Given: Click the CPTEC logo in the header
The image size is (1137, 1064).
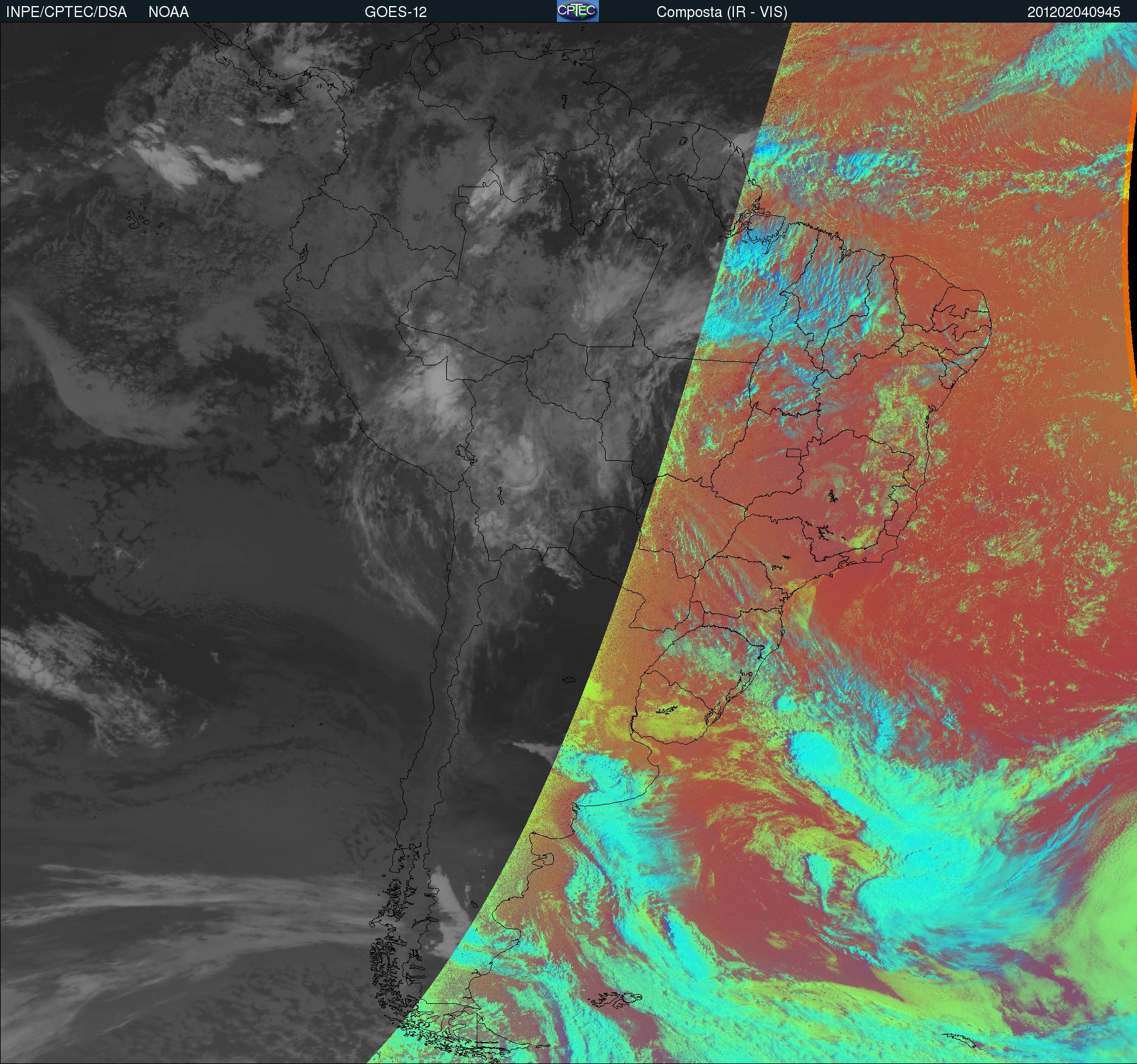Looking at the screenshot, I should [x=578, y=11].
